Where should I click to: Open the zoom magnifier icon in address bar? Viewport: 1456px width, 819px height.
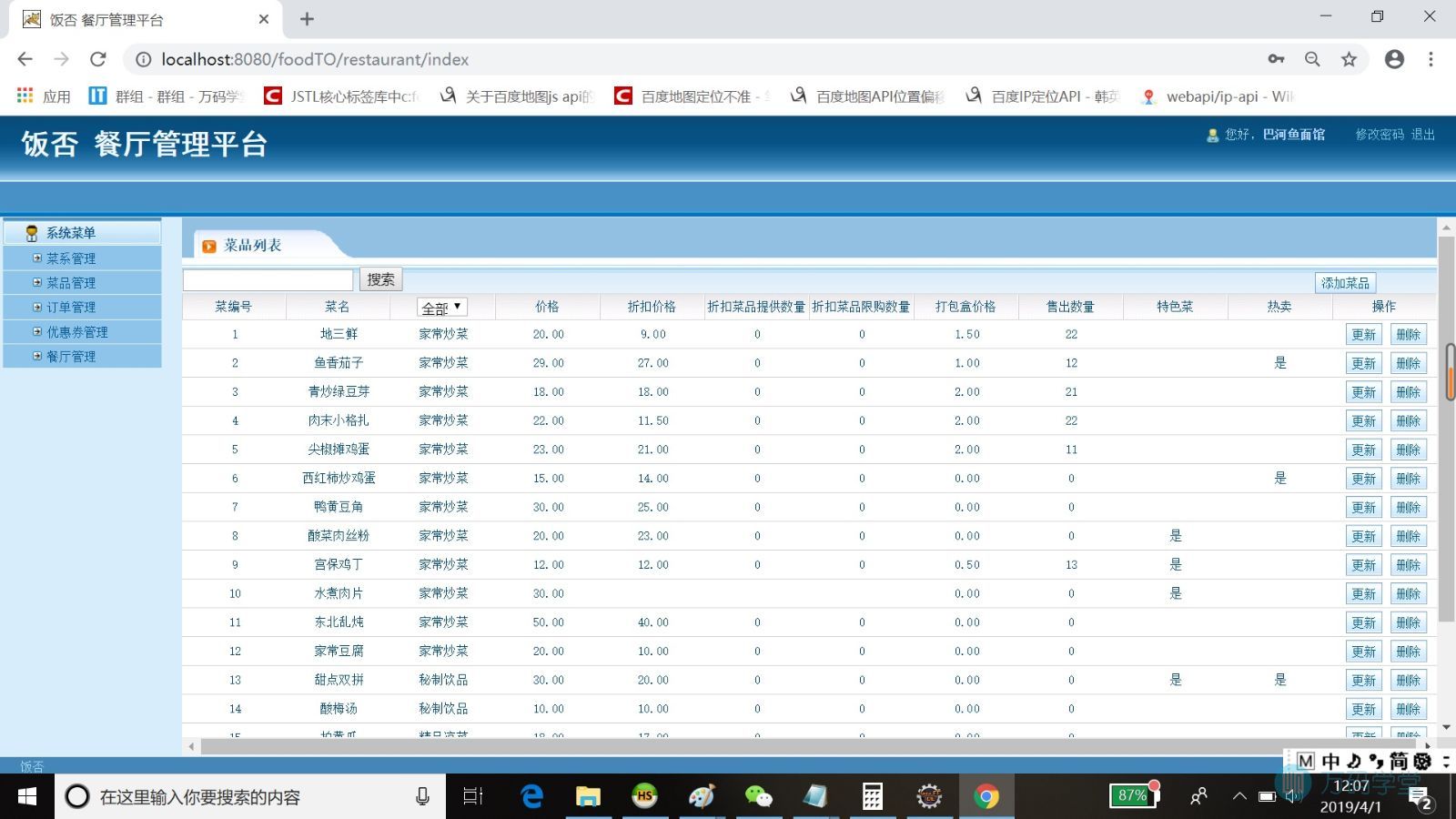tap(1312, 59)
